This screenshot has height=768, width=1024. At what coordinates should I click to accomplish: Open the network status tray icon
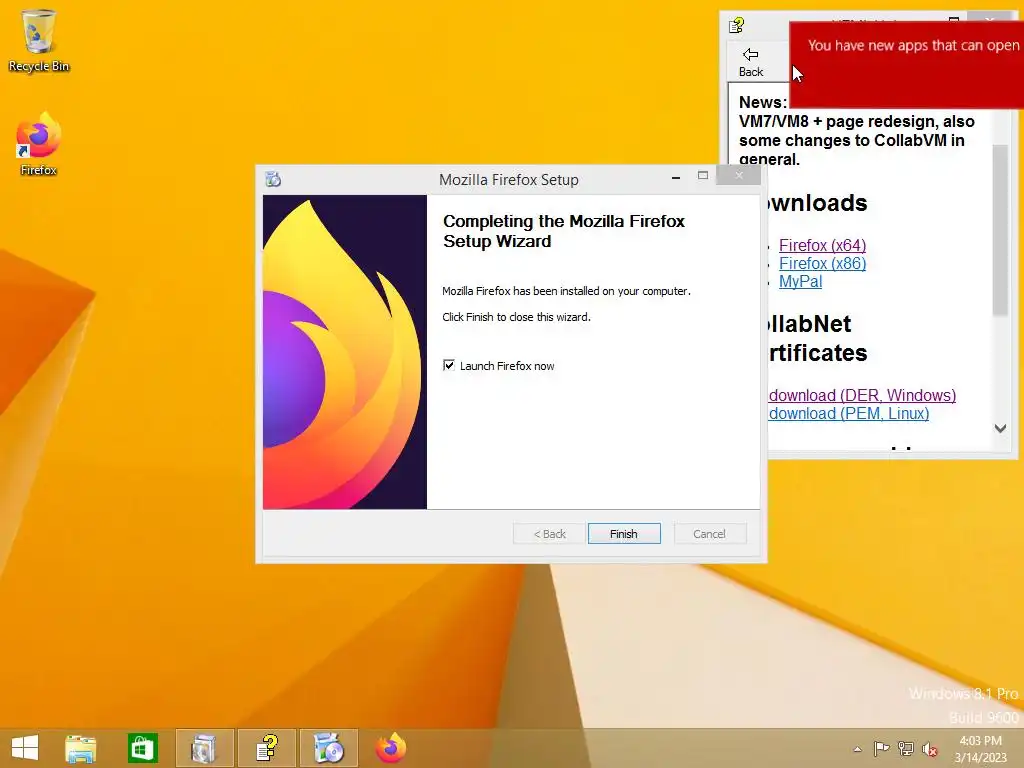pos(906,748)
